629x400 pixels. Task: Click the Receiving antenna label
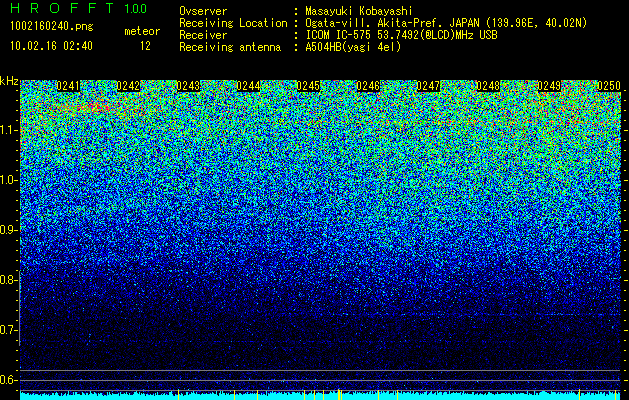(x=230, y=47)
